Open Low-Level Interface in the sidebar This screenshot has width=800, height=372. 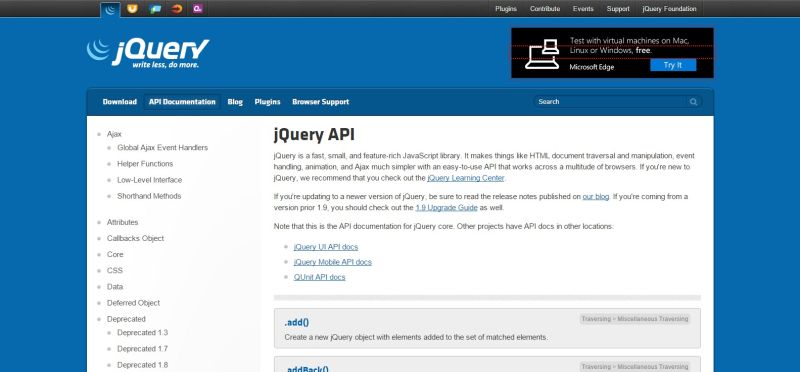coord(149,180)
